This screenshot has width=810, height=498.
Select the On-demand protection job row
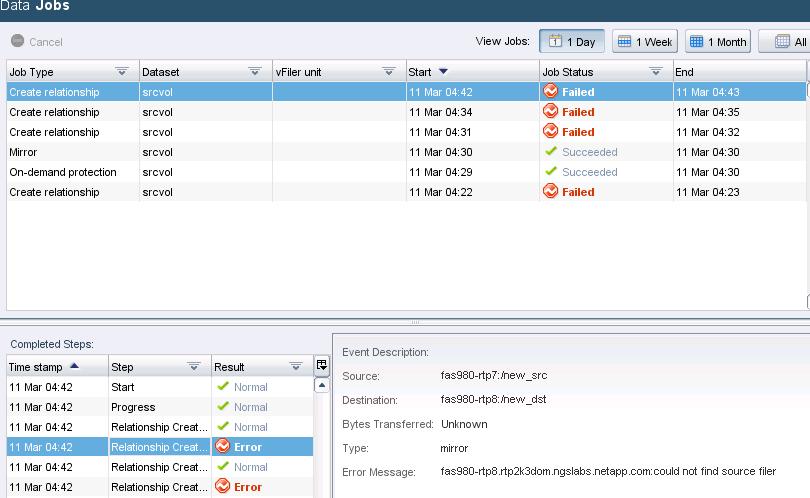pyautogui.click(x=406, y=172)
